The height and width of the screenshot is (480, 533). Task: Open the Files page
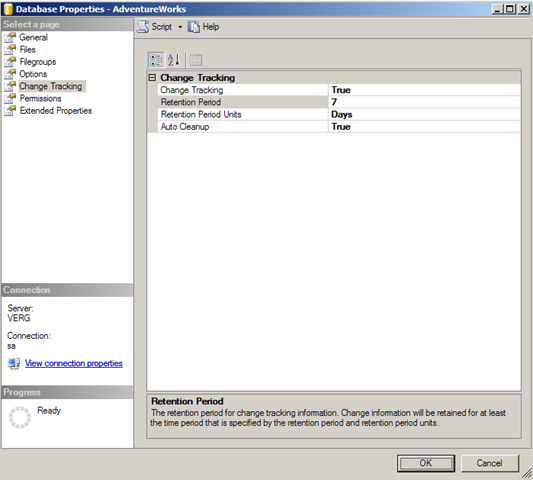pyautogui.click(x=27, y=49)
